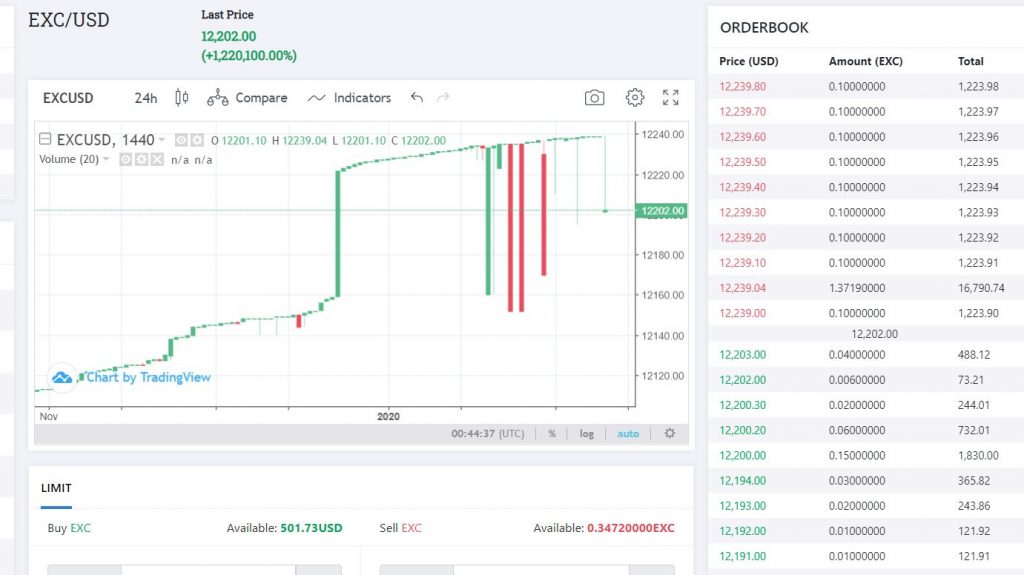Image resolution: width=1024 pixels, height=575 pixels.
Task: Click the 12,203.00 buy order price
Action: (742, 355)
